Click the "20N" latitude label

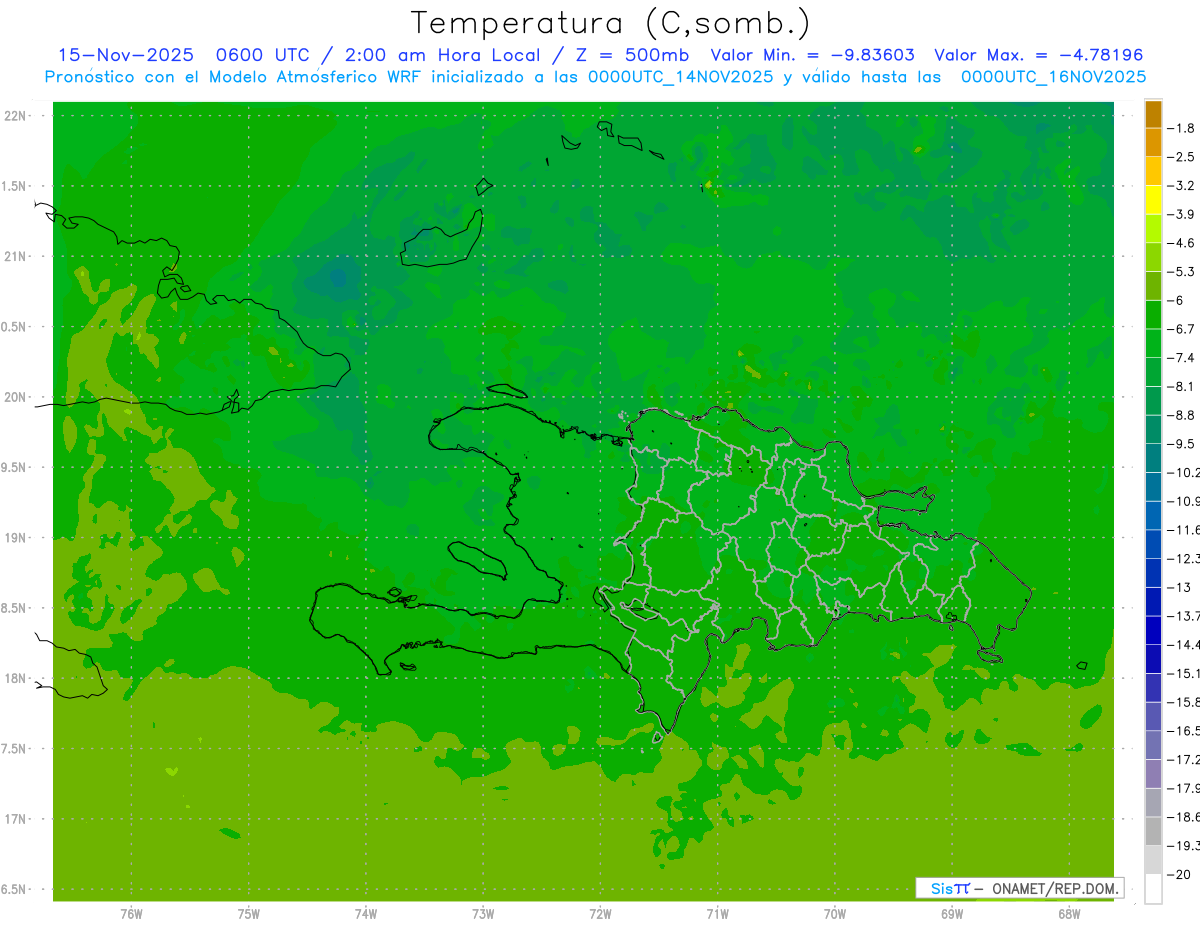point(16,397)
